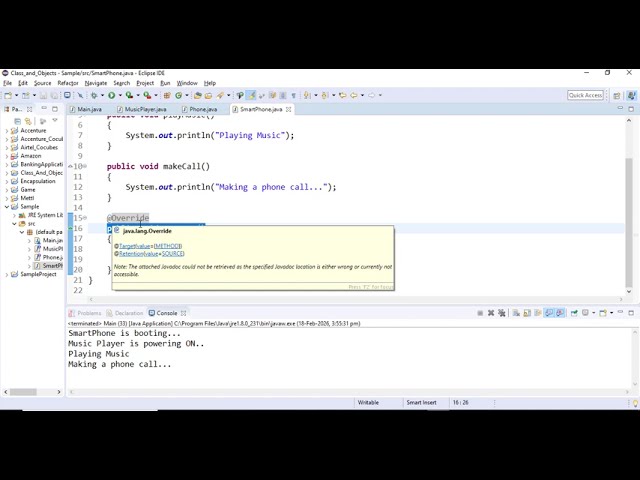Viewport: 640px width, 480px height.
Task: Click the editor vertical scrollbar thumb
Action: pyautogui.click(x=629, y=222)
